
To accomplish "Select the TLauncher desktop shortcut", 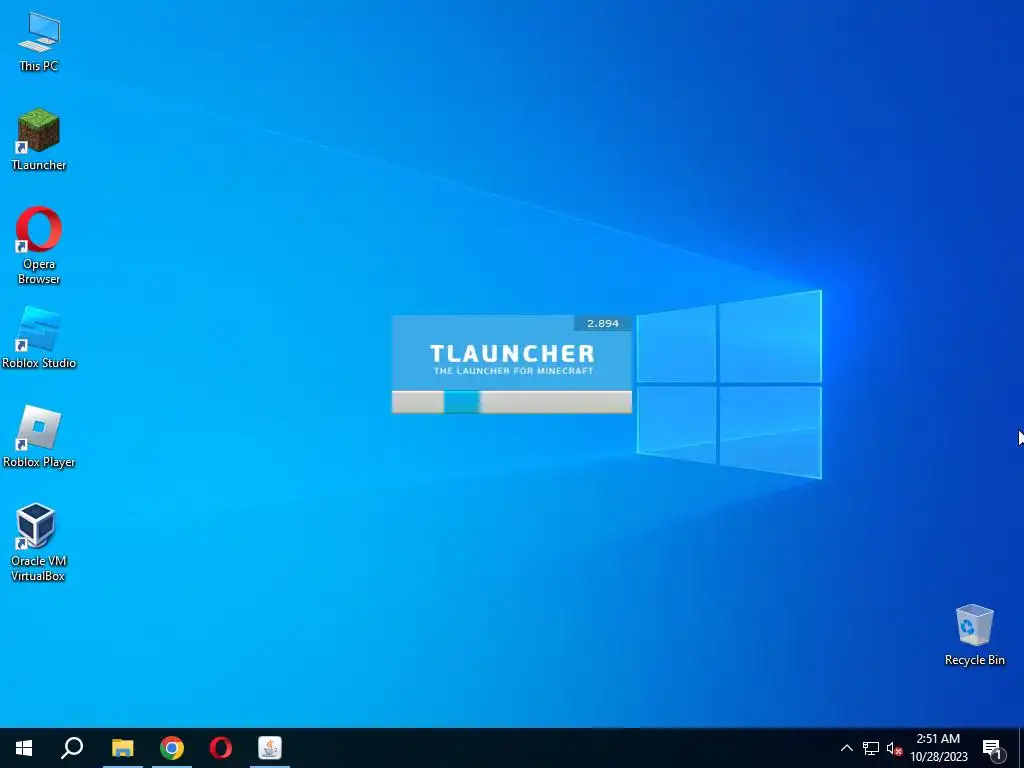I will pyautogui.click(x=39, y=140).
